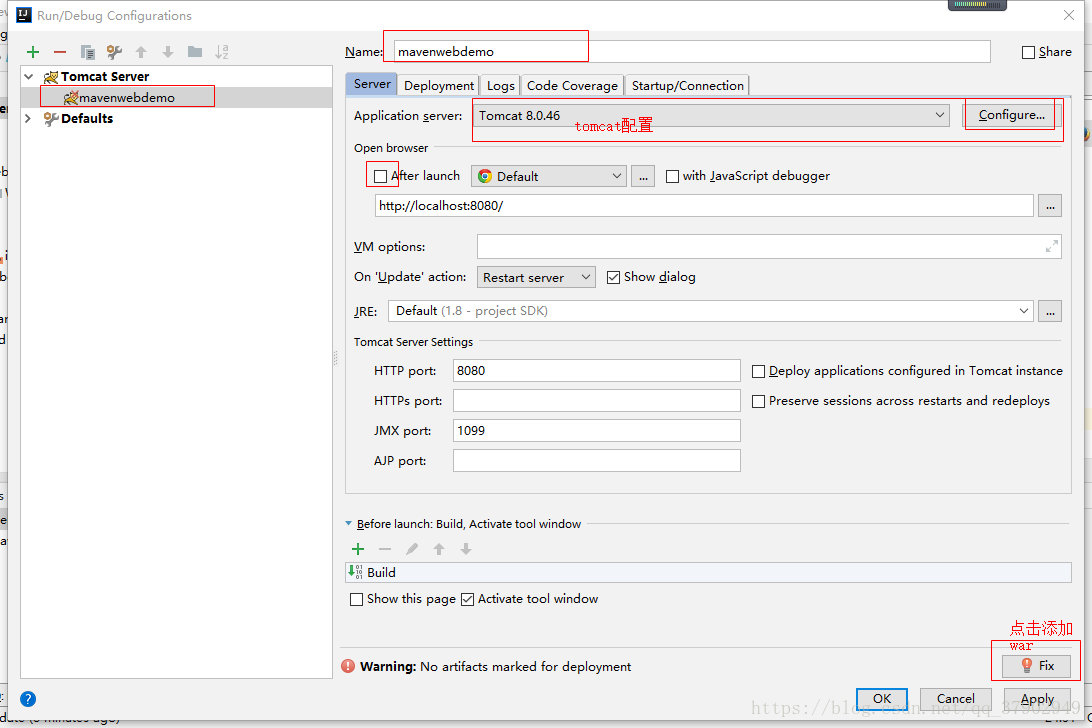Viewport: 1092px width, 728px height.
Task: Collapse the Before launch section
Action: click(349, 524)
